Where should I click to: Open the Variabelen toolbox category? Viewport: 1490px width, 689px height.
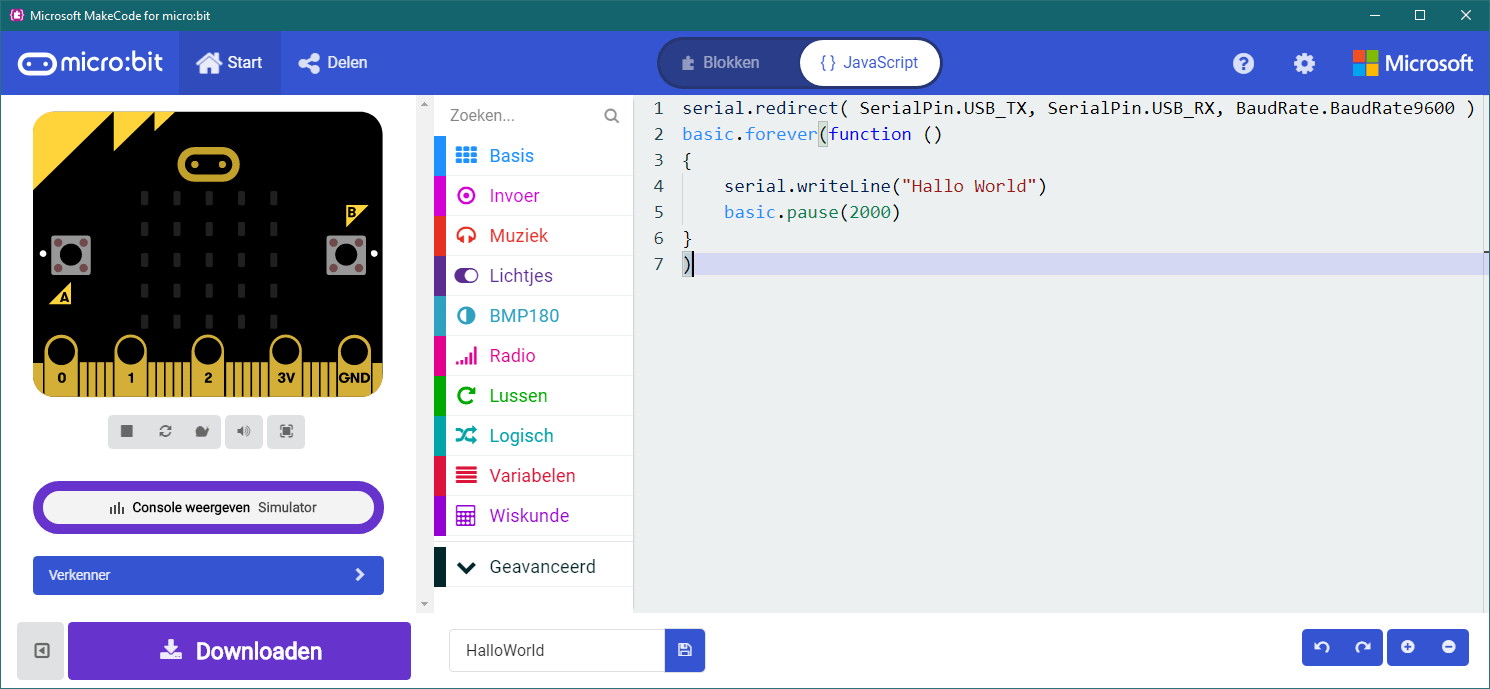point(533,476)
